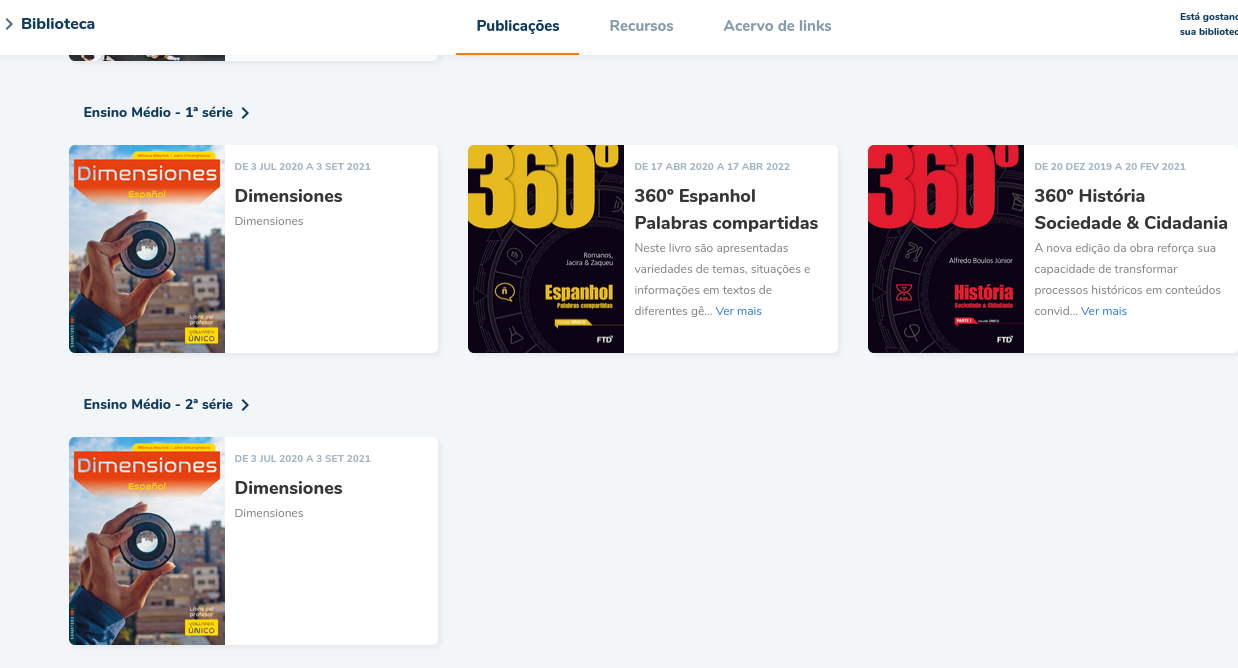Click Ver mais on 360° Espanhol card

click(739, 311)
